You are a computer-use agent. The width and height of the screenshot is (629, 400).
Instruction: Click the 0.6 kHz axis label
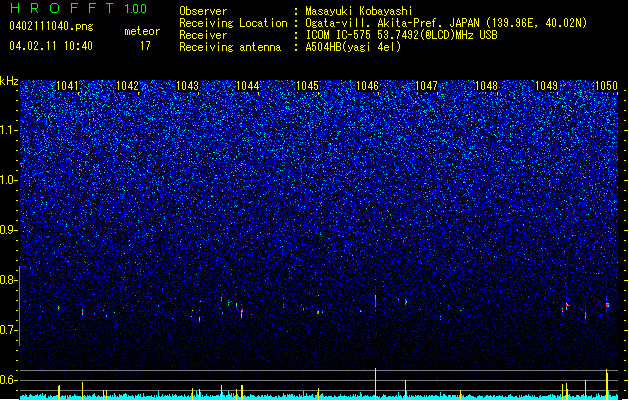pos(9,380)
